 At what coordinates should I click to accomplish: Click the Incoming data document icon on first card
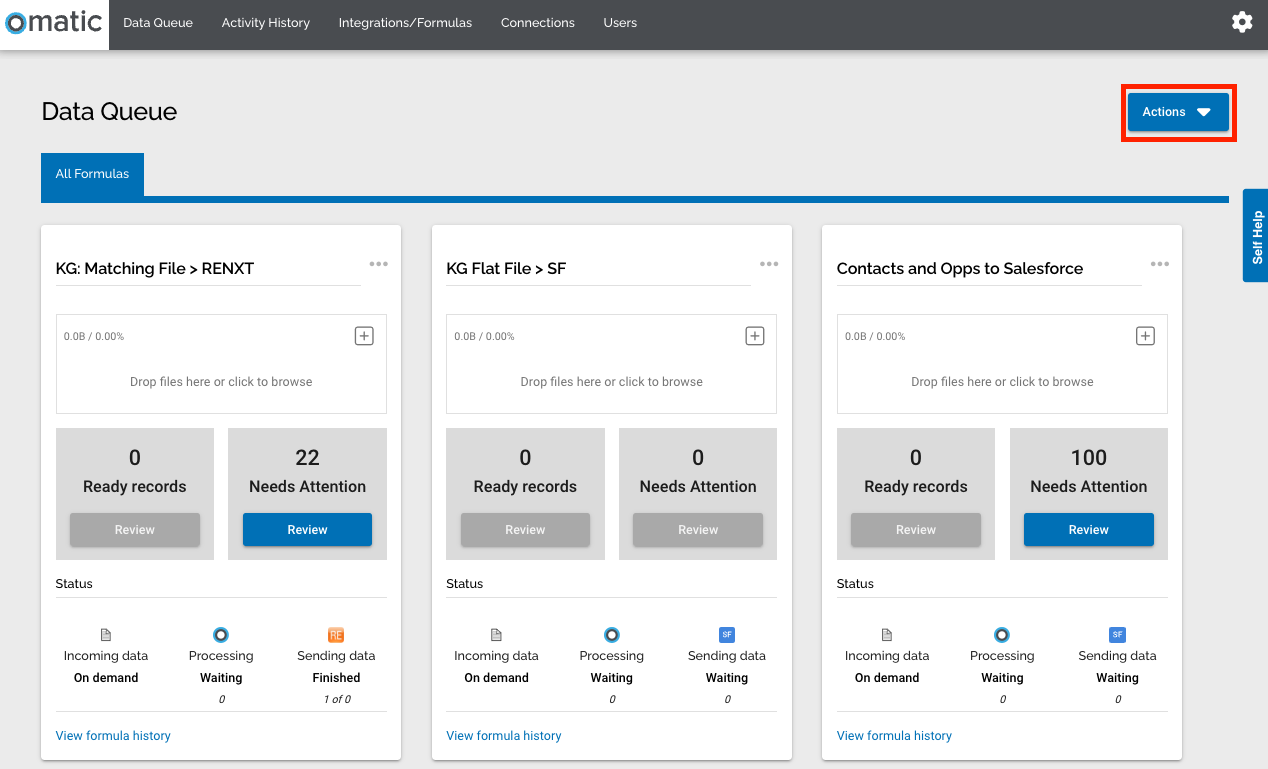coord(106,634)
